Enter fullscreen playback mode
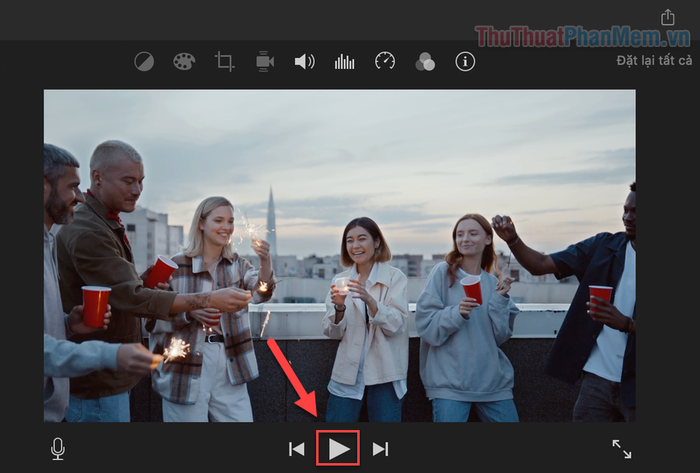 tap(622, 449)
